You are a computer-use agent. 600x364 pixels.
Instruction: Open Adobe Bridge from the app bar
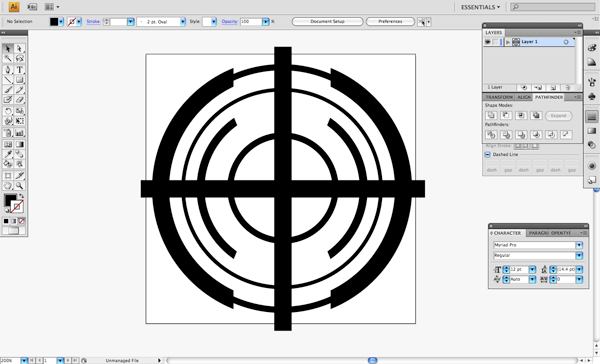pyautogui.click(x=32, y=7)
